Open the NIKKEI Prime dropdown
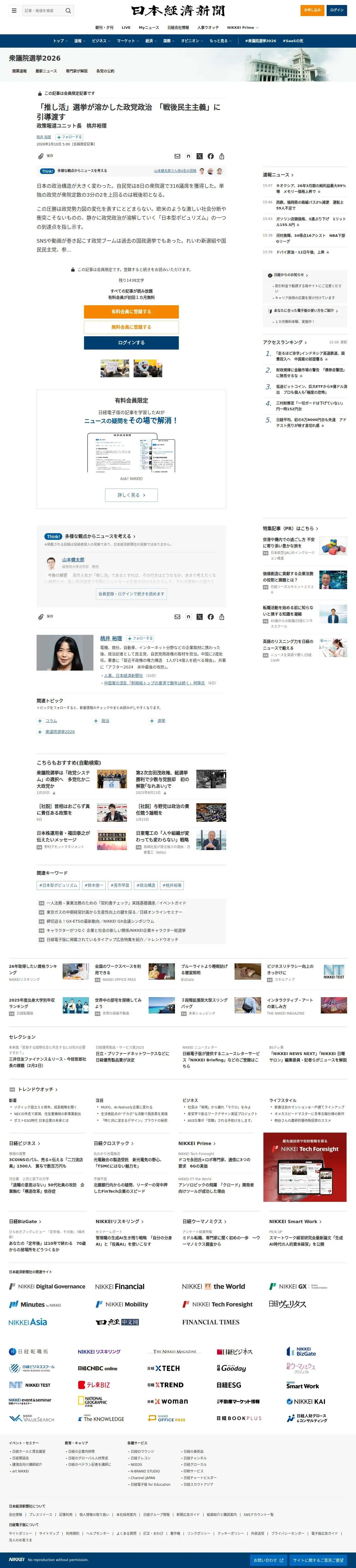The width and height of the screenshot is (356, 1568). click(x=243, y=27)
